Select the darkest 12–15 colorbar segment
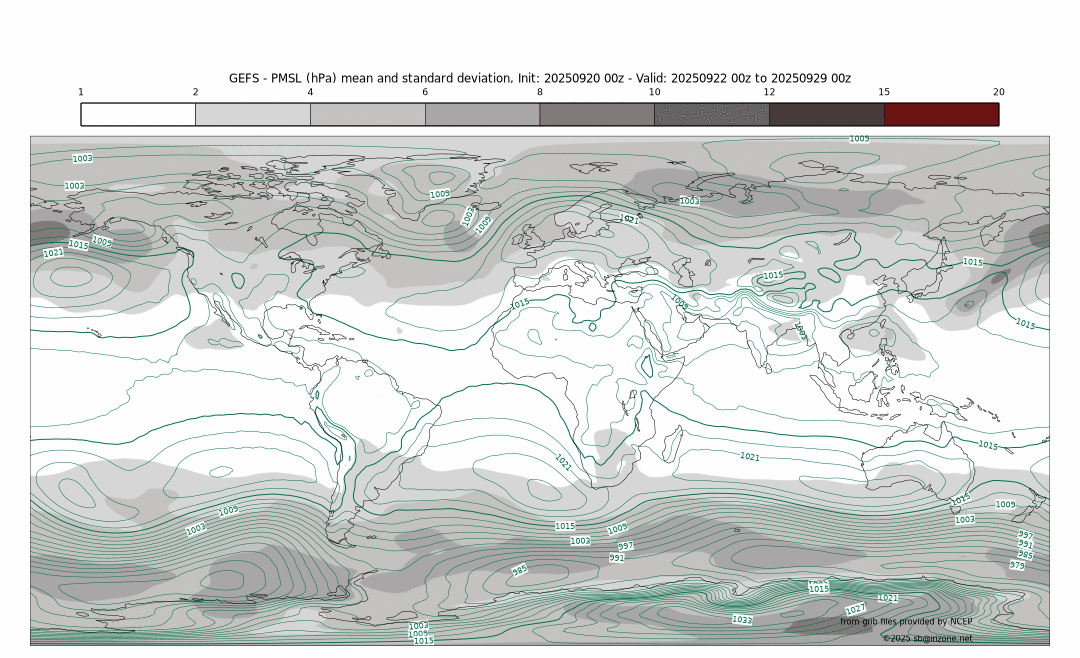 [826, 114]
